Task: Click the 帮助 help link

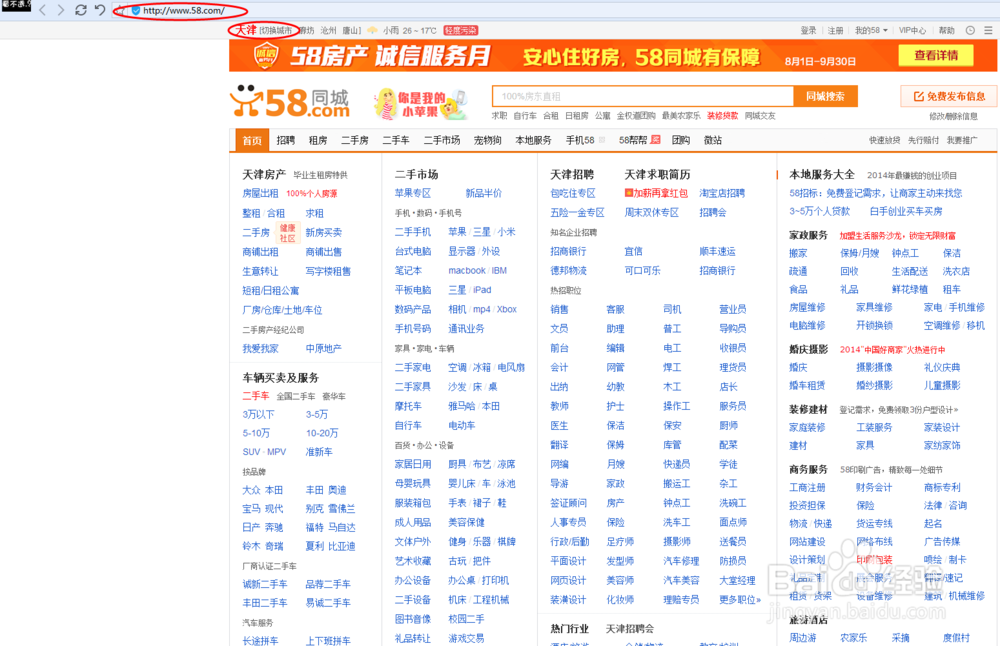Action: [946, 31]
